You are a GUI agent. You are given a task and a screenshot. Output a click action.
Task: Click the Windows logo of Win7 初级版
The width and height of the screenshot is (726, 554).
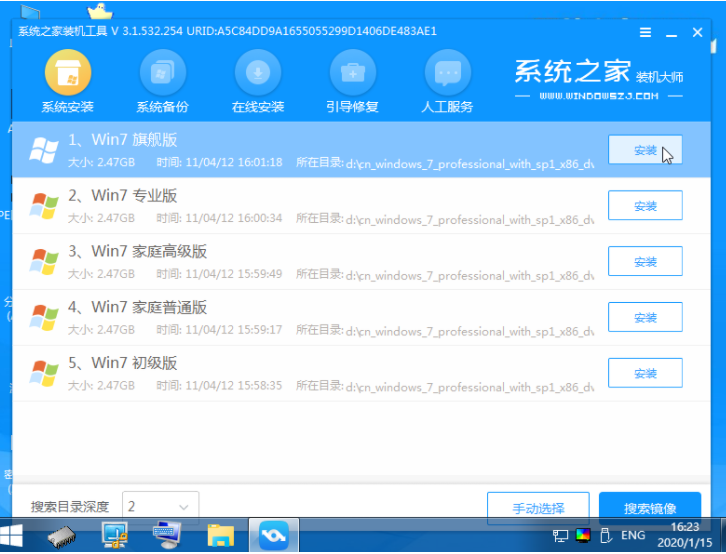44,373
